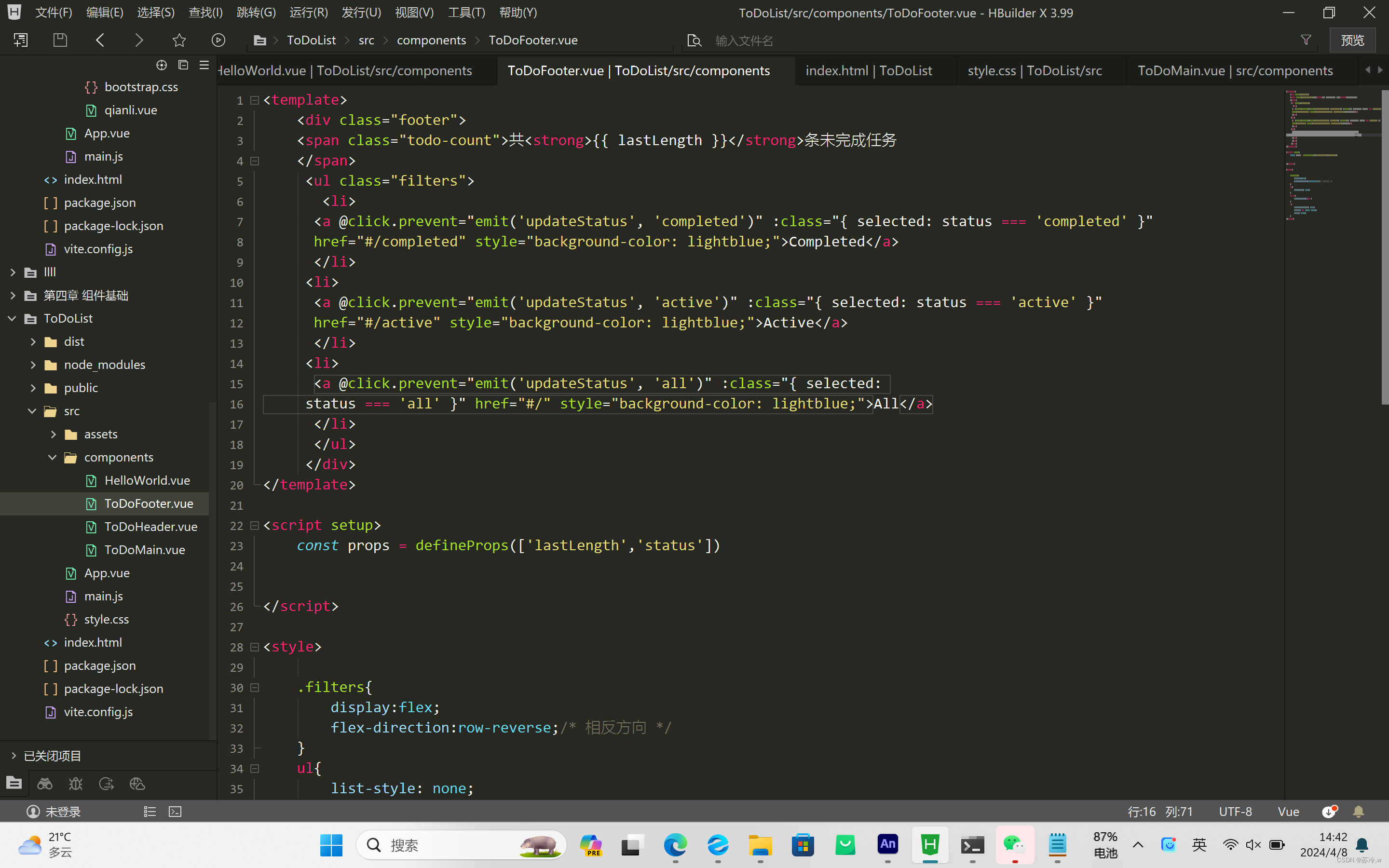Viewport: 1389px width, 868px height.
Task: Collapse the style block at line 28
Action: pos(255,647)
